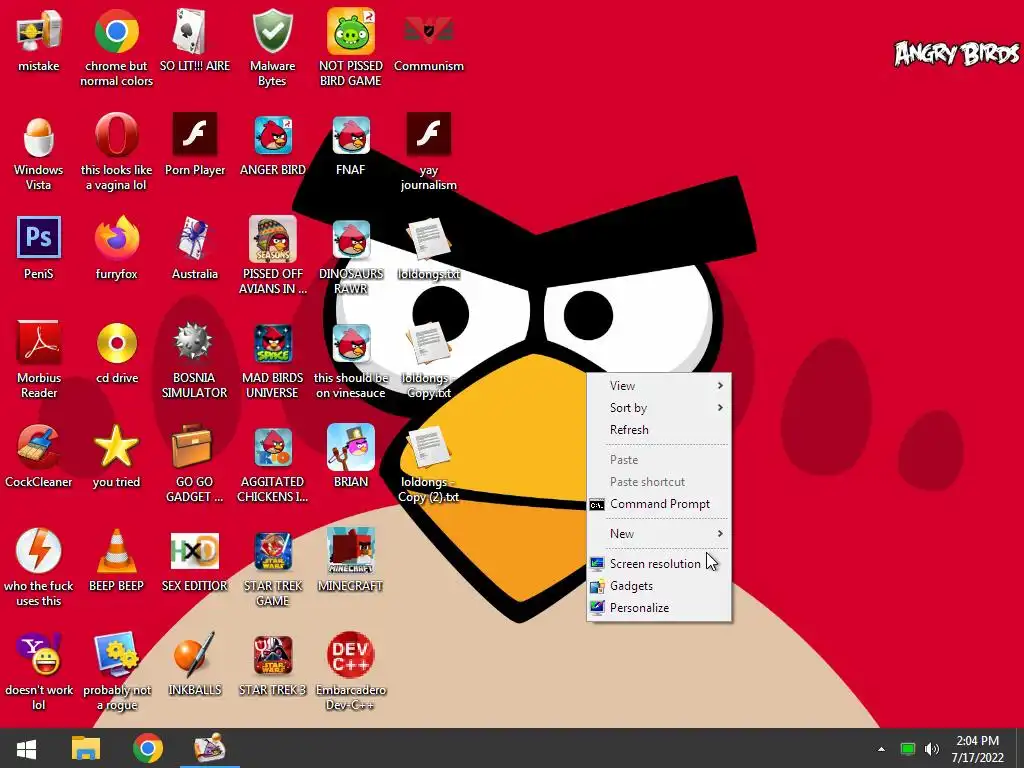Viewport: 1024px width, 768px height.
Task: Click the 'Malware Bytes' shield icon
Action: (x=272, y=31)
